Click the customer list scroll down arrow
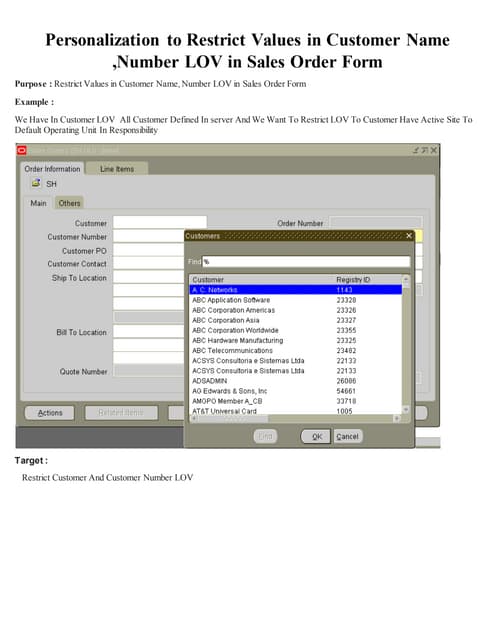Image resolution: width=495 pixels, height=640 pixels. point(406,410)
